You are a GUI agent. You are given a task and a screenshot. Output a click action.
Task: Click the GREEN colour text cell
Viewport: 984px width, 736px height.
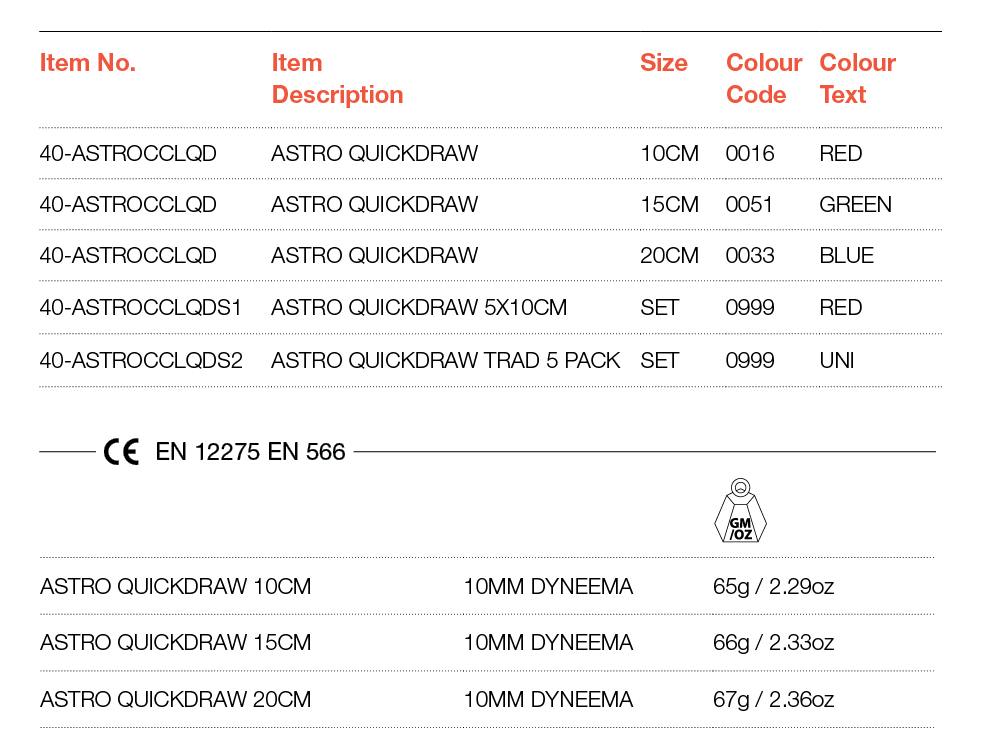pos(855,205)
